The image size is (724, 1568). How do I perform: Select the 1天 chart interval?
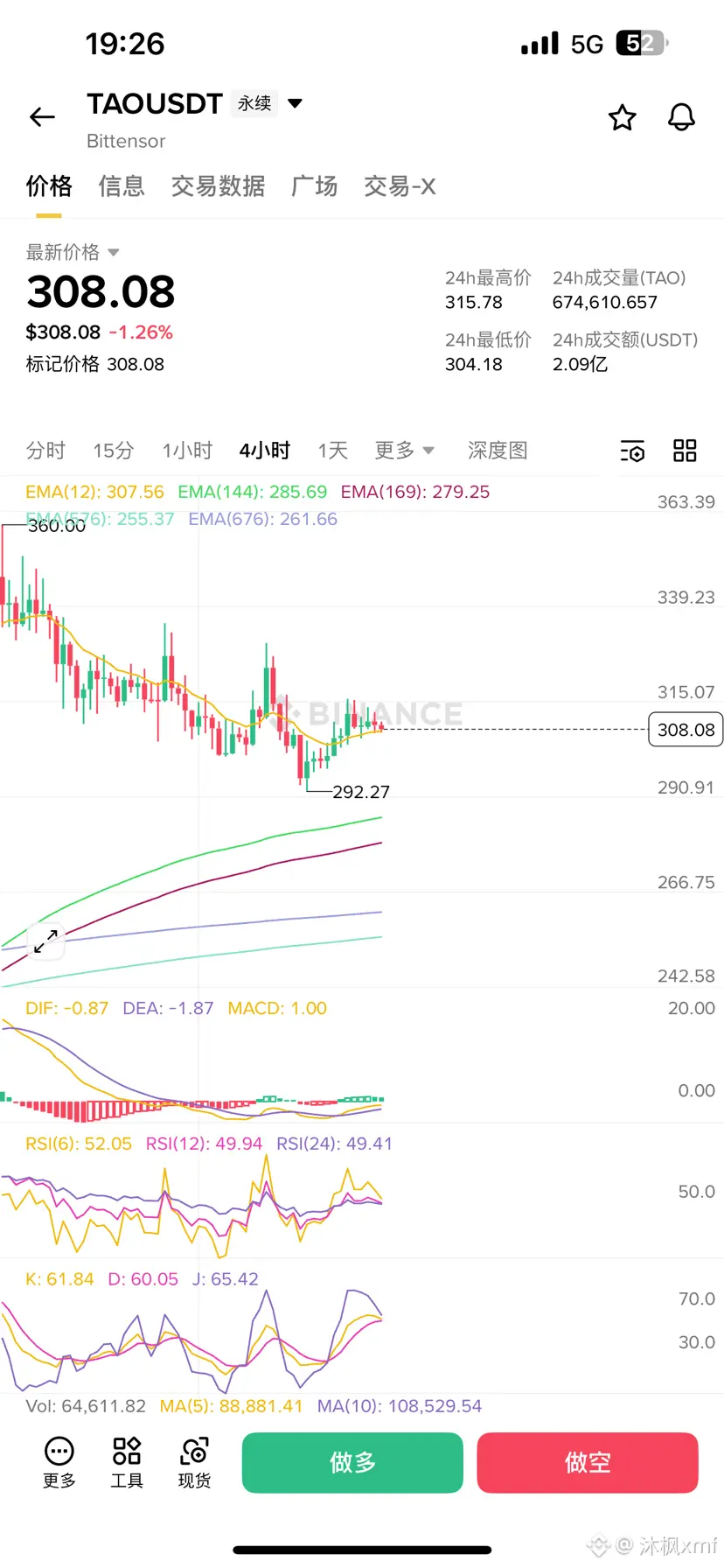(333, 451)
